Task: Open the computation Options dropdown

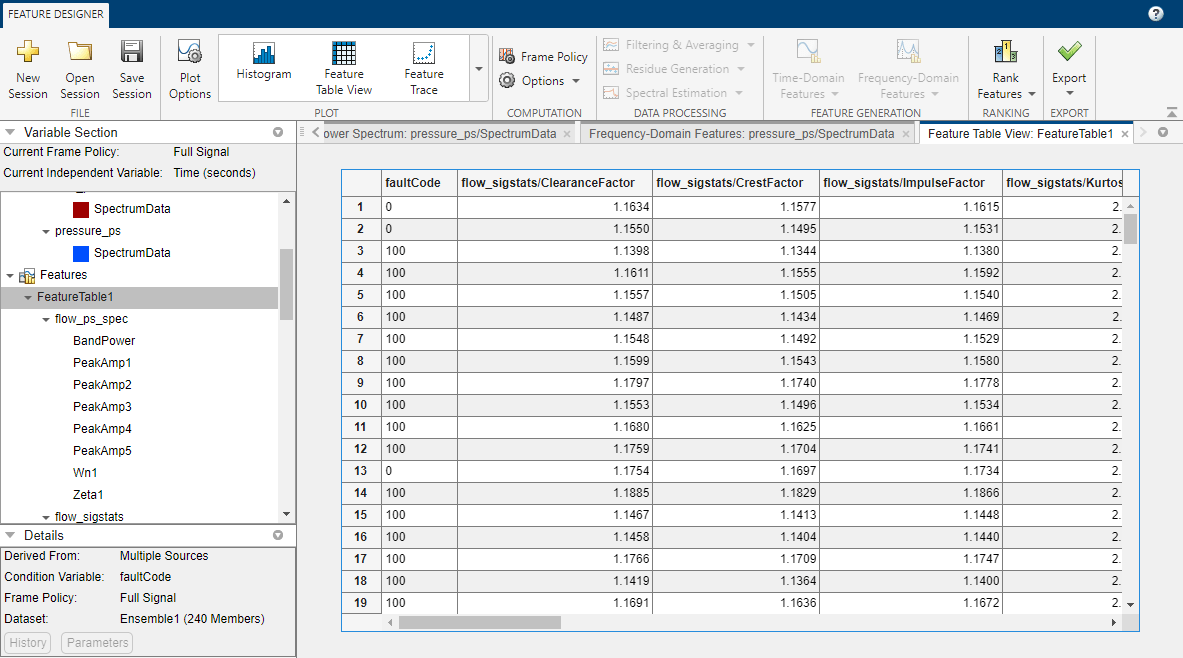Action: pos(540,81)
